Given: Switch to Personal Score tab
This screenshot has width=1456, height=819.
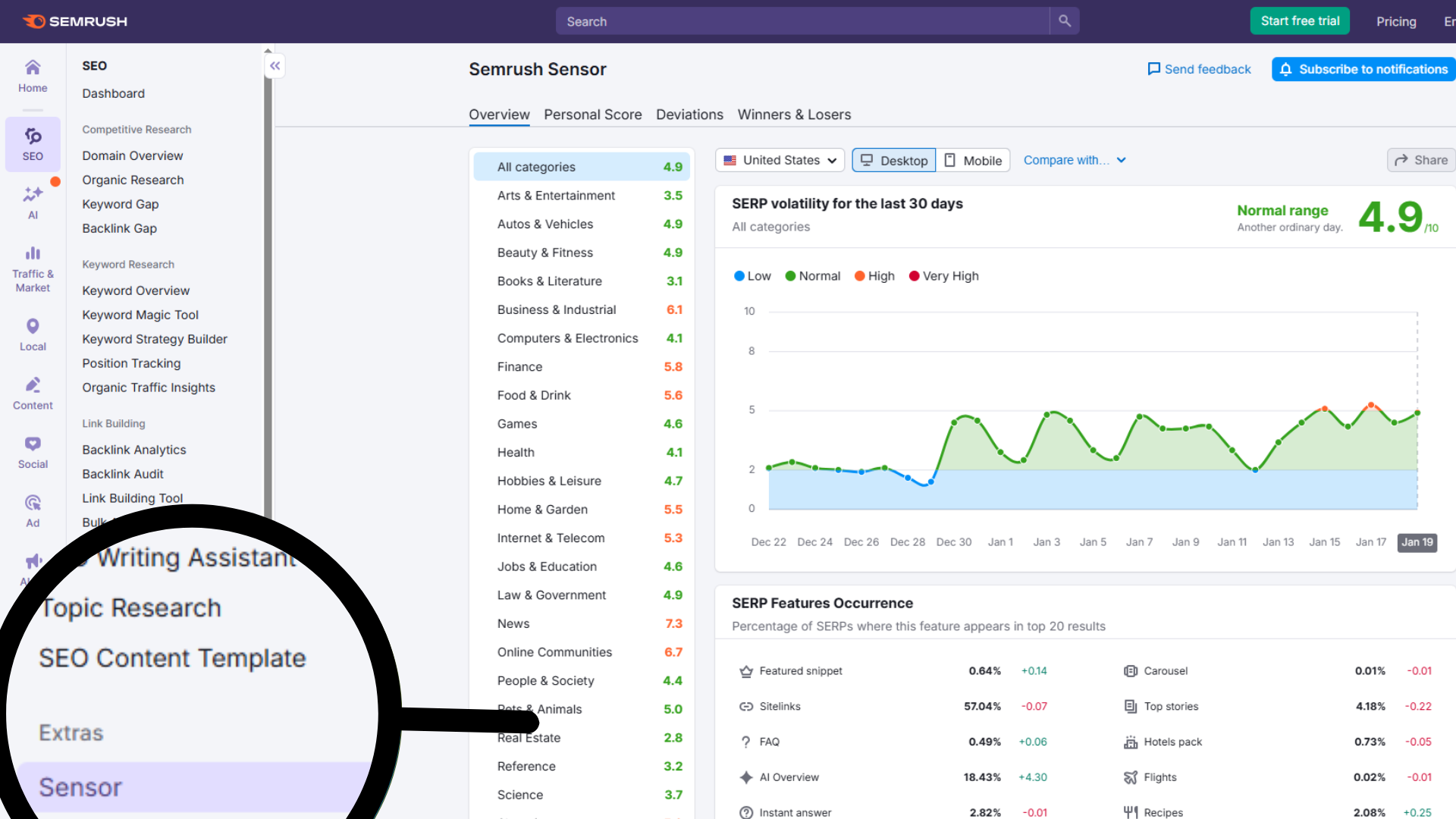Looking at the screenshot, I should click(593, 115).
